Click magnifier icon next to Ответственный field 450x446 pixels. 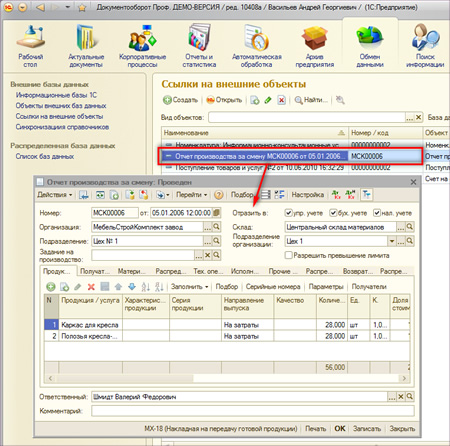coord(410,396)
